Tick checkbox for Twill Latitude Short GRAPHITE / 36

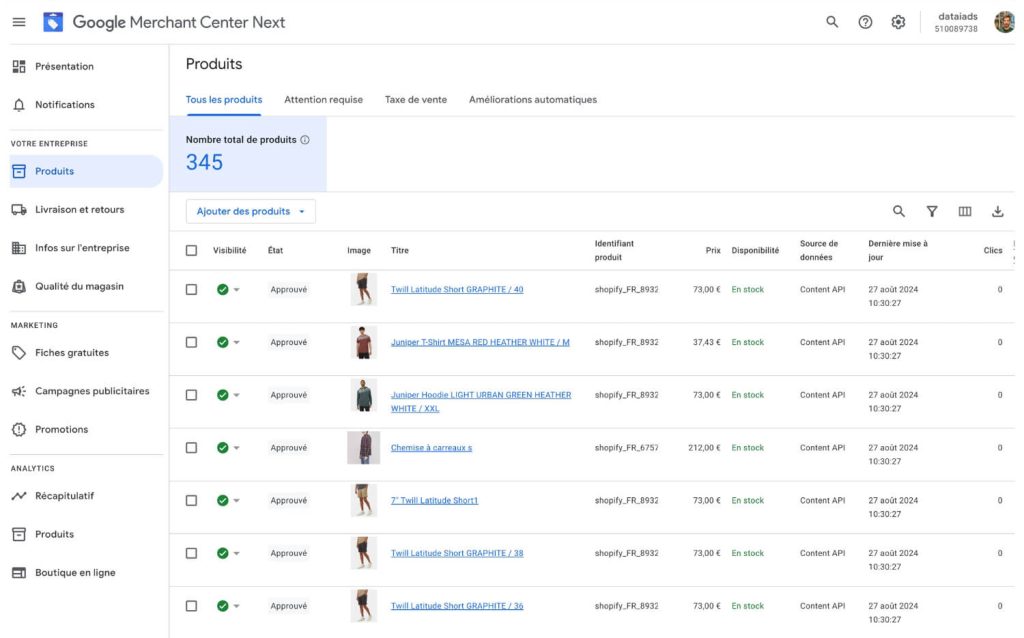click(191, 606)
